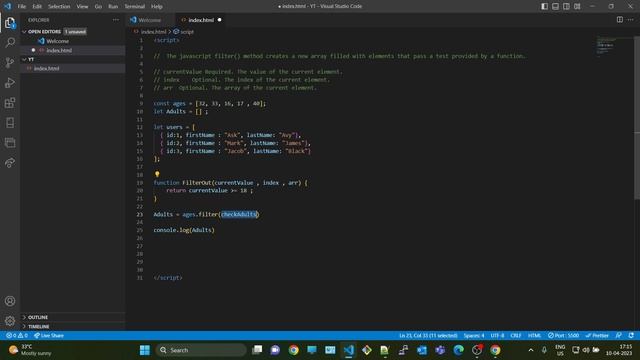Click the VS Code logo in title bar
The height and width of the screenshot is (360, 640).
click(8, 6)
